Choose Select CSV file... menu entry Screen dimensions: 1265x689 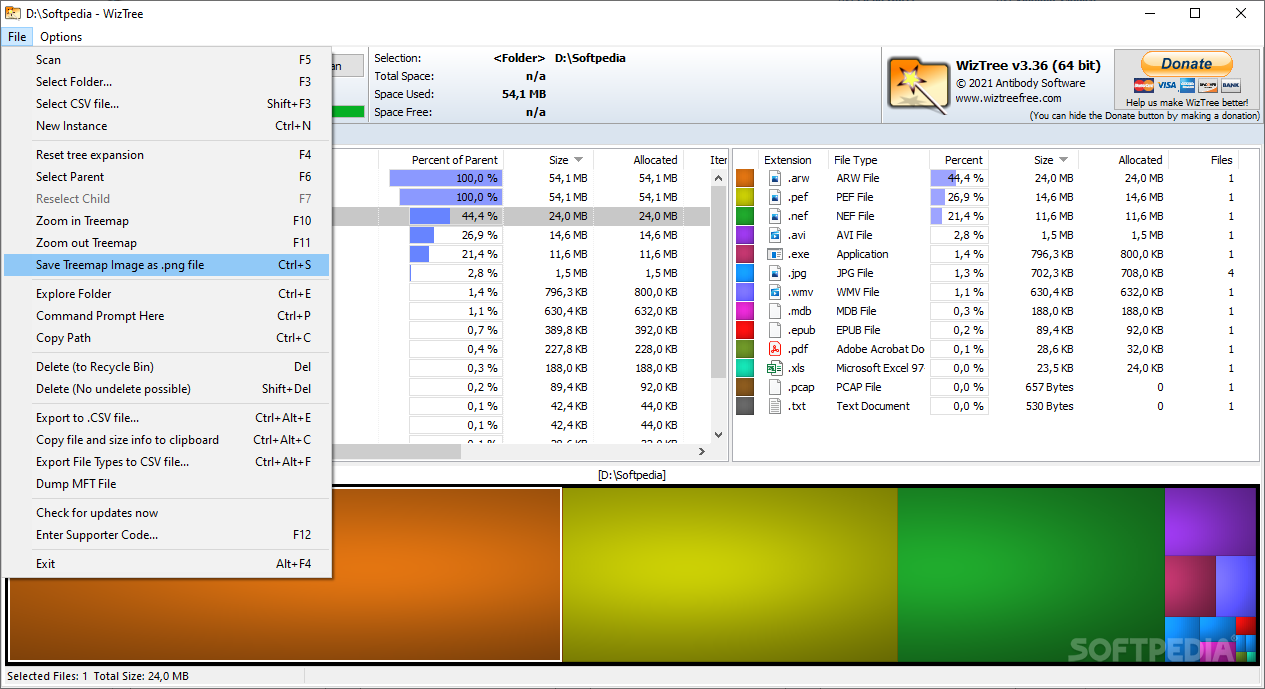pyautogui.click(x=166, y=104)
